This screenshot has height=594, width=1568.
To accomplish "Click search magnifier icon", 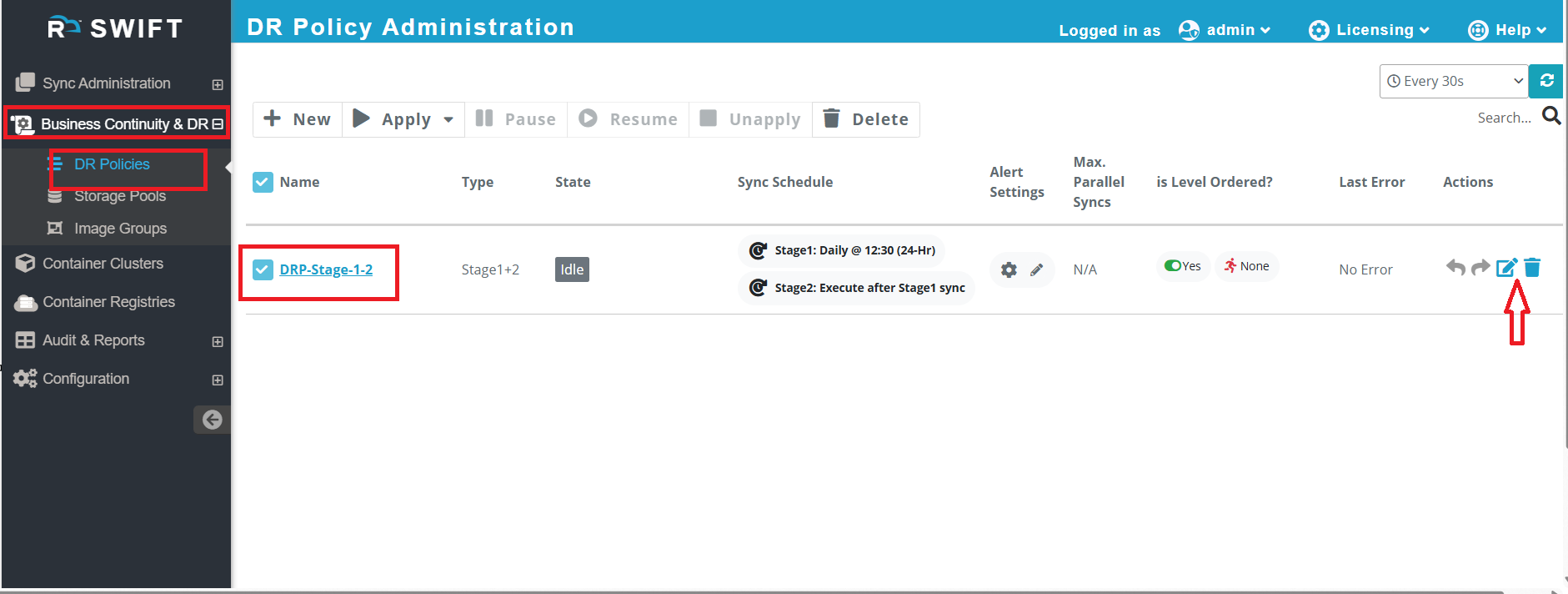I will pyautogui.click(x=1550, y=116).
